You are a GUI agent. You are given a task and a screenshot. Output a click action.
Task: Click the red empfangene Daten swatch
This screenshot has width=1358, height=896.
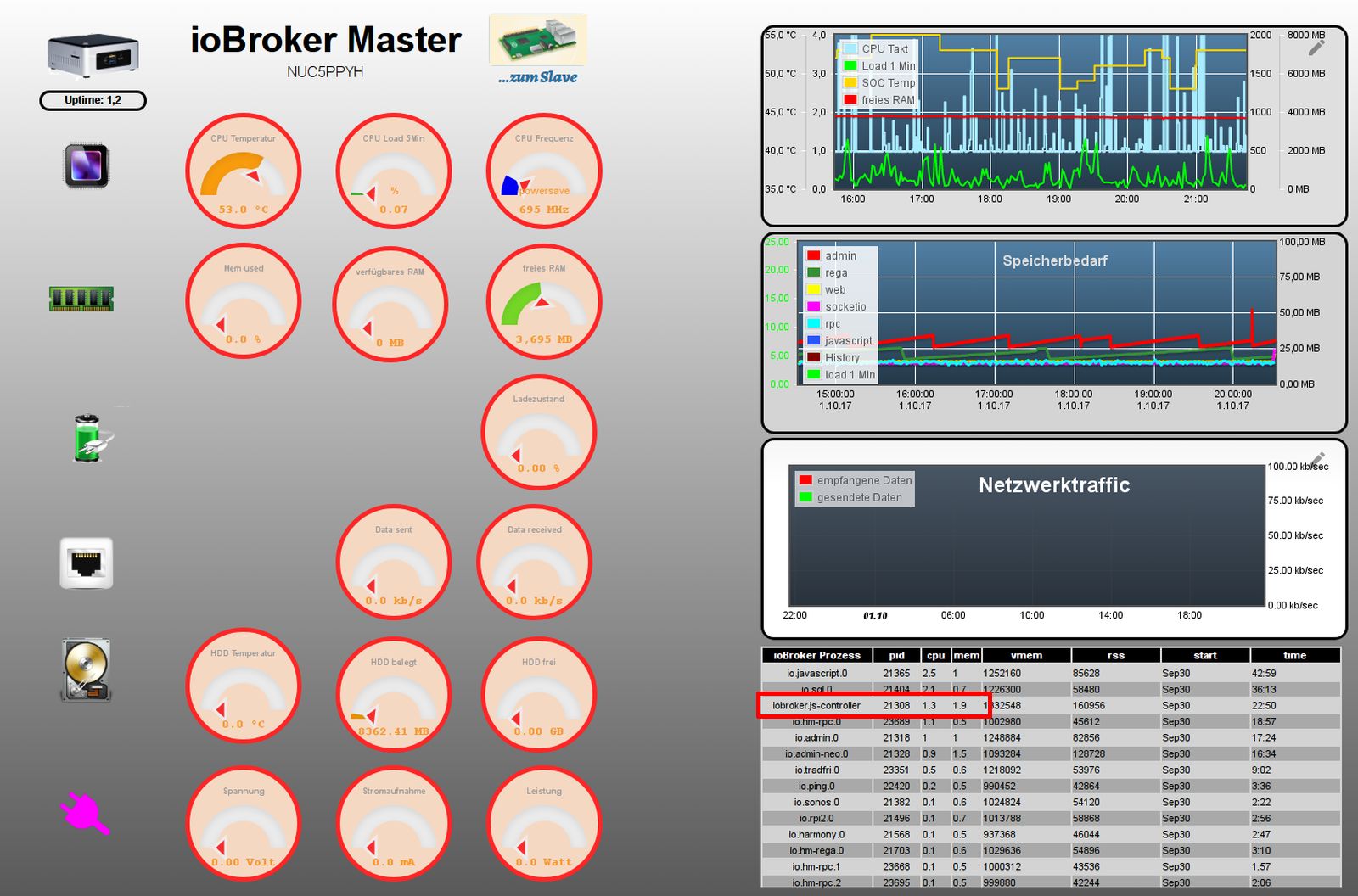805,480
